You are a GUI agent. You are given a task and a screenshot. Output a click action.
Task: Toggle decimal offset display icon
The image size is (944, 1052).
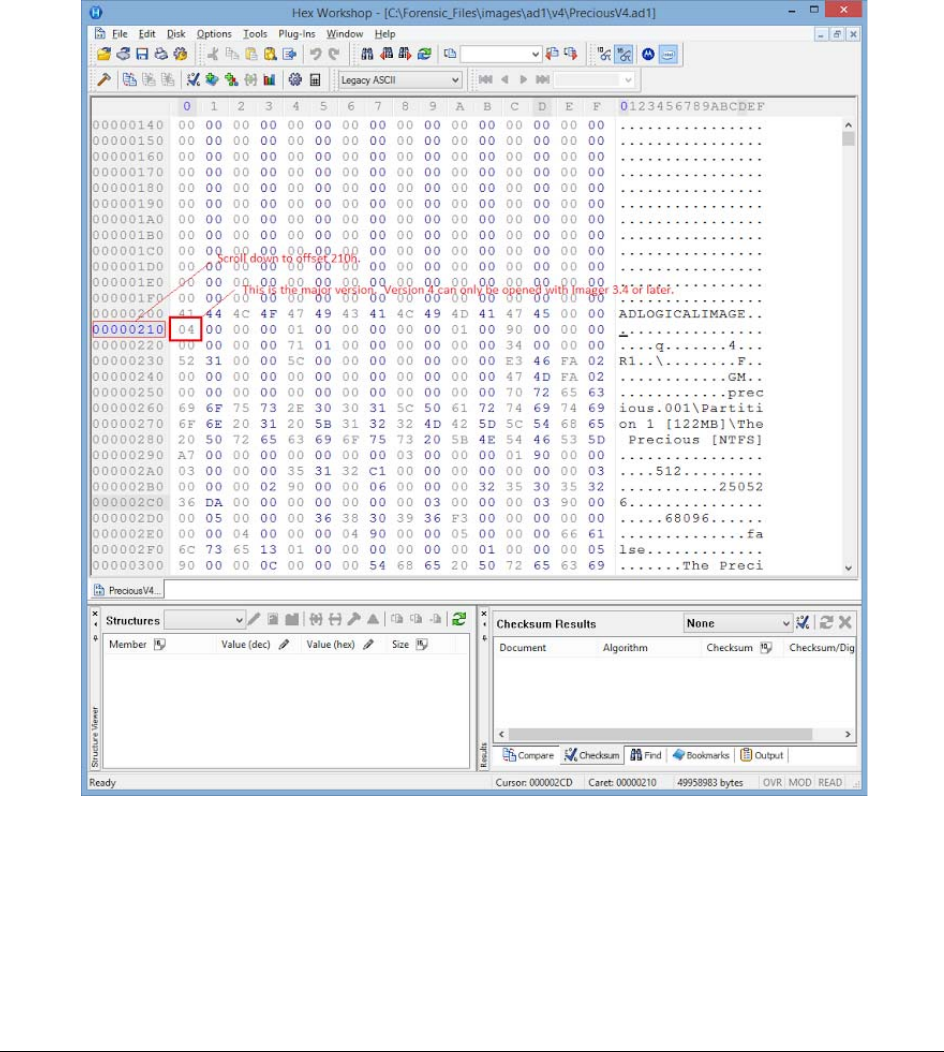[x=605, y=54]
